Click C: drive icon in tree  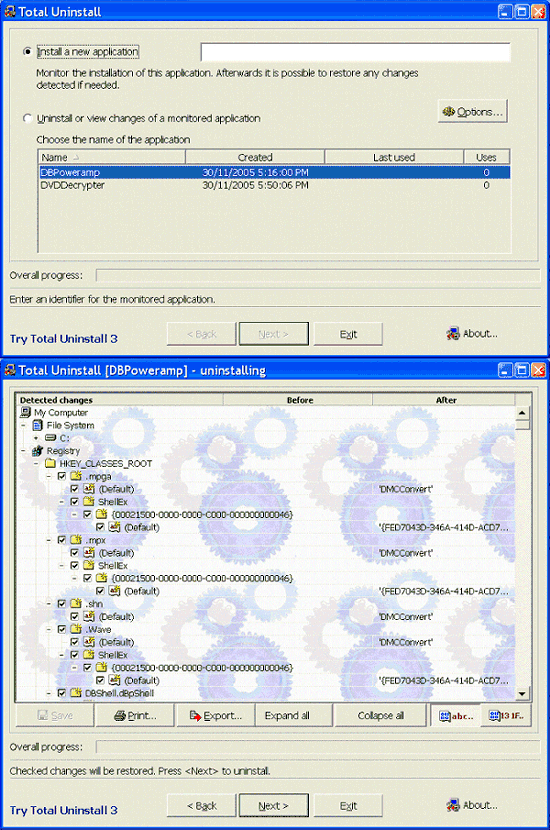coord(50,438)
